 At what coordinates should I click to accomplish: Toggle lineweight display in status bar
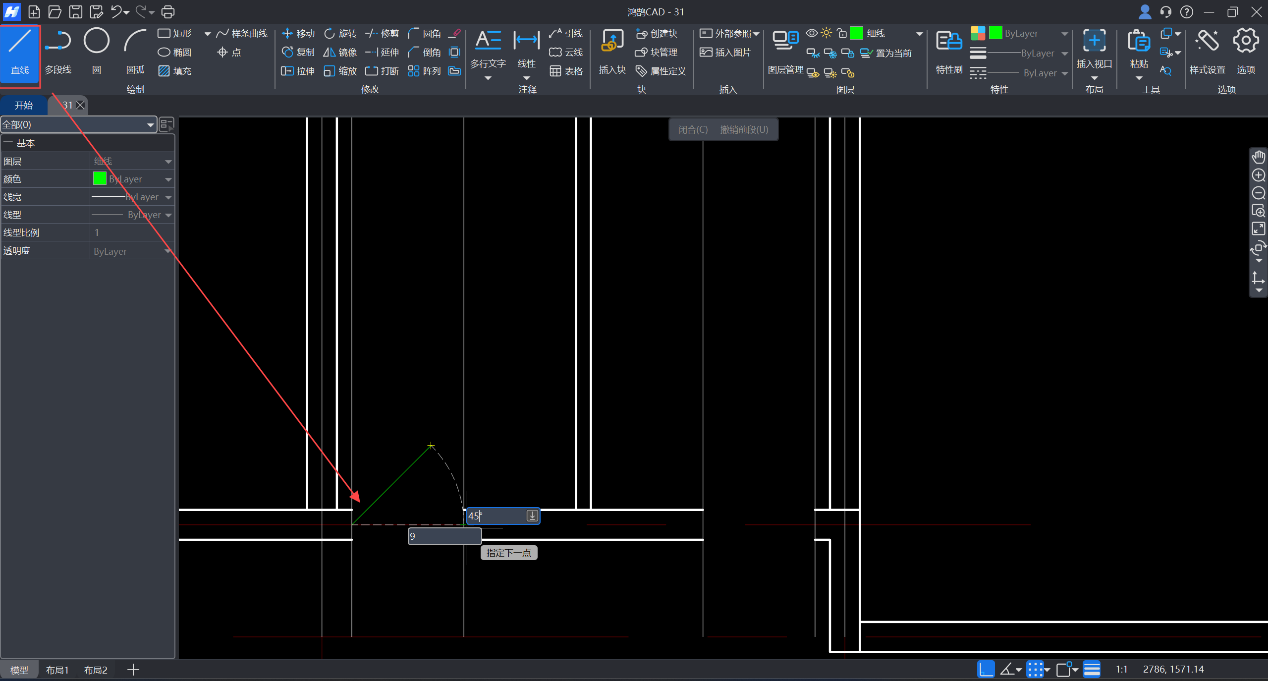1092,669
